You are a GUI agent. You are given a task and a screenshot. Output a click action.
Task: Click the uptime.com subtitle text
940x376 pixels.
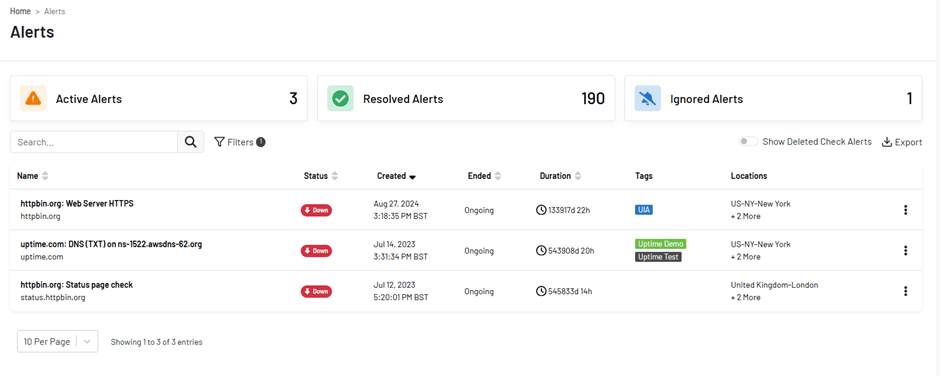(x=41, y=257)
